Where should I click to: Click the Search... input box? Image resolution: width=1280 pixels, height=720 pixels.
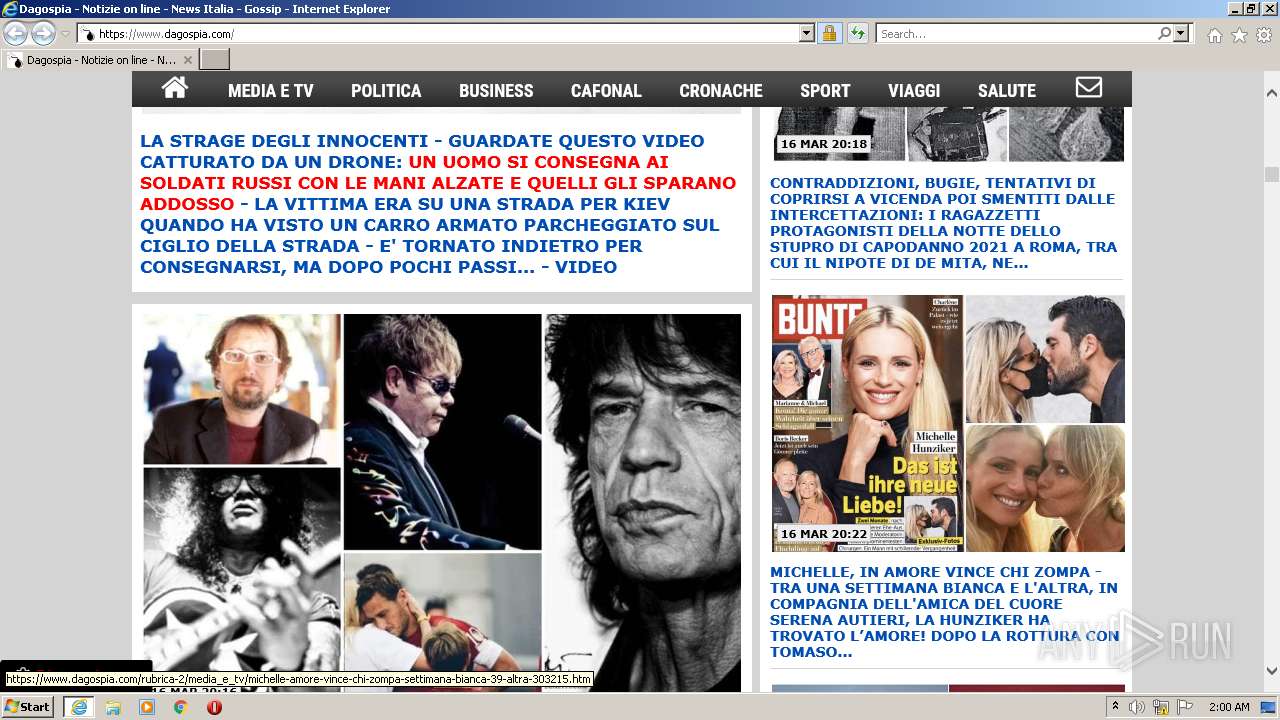[x=1016, y=33]
